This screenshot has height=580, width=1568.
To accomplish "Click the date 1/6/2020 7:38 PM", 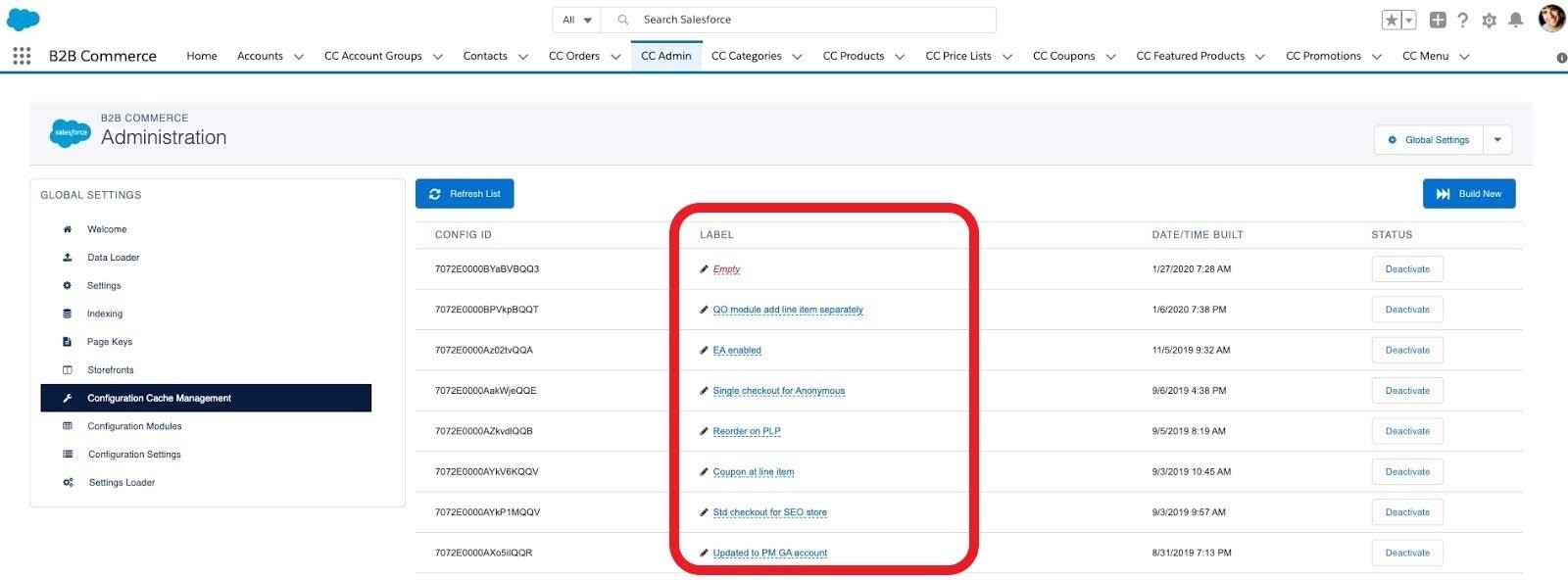I will tap(1189, 310).
